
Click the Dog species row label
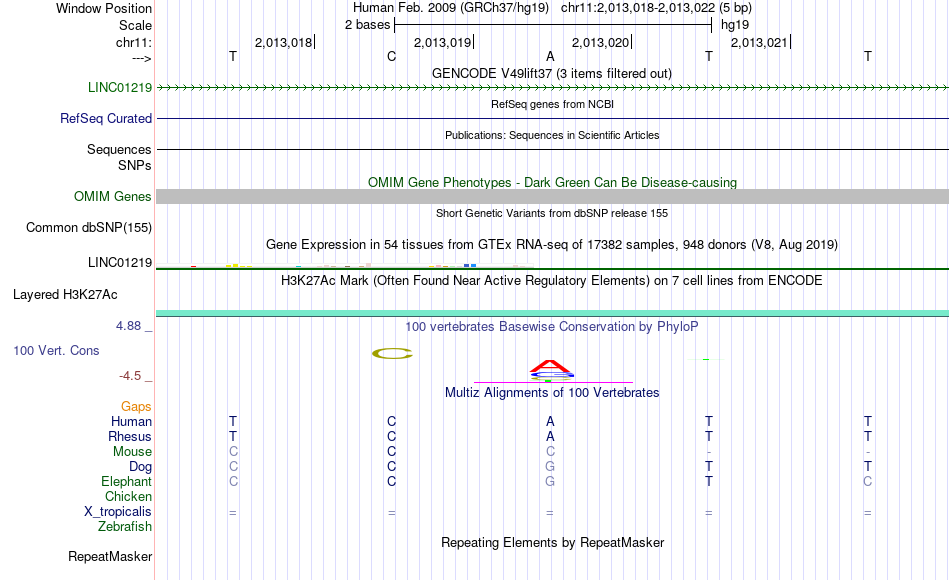[140, 467]
